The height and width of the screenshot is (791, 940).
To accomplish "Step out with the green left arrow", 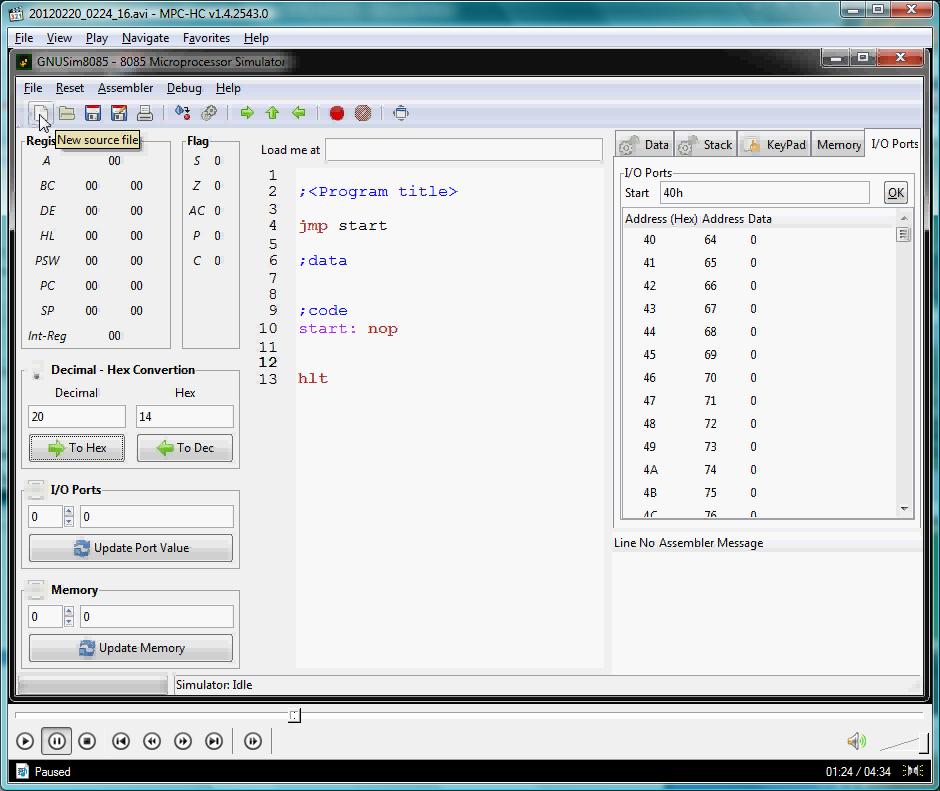I will coord(299,113).
